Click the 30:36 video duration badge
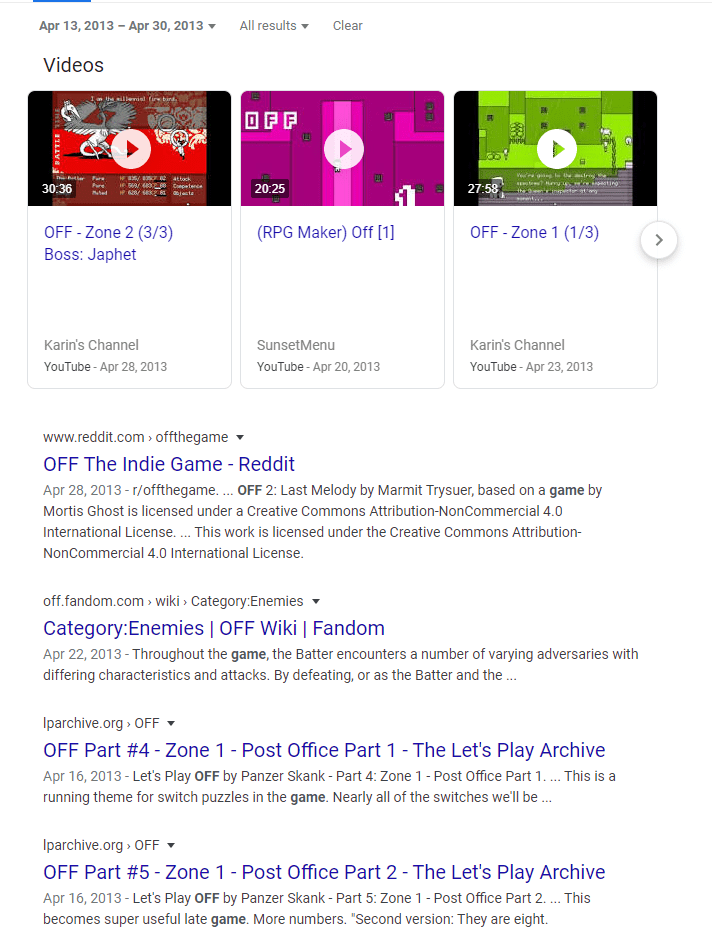712x927 pixels. point(57,188)
